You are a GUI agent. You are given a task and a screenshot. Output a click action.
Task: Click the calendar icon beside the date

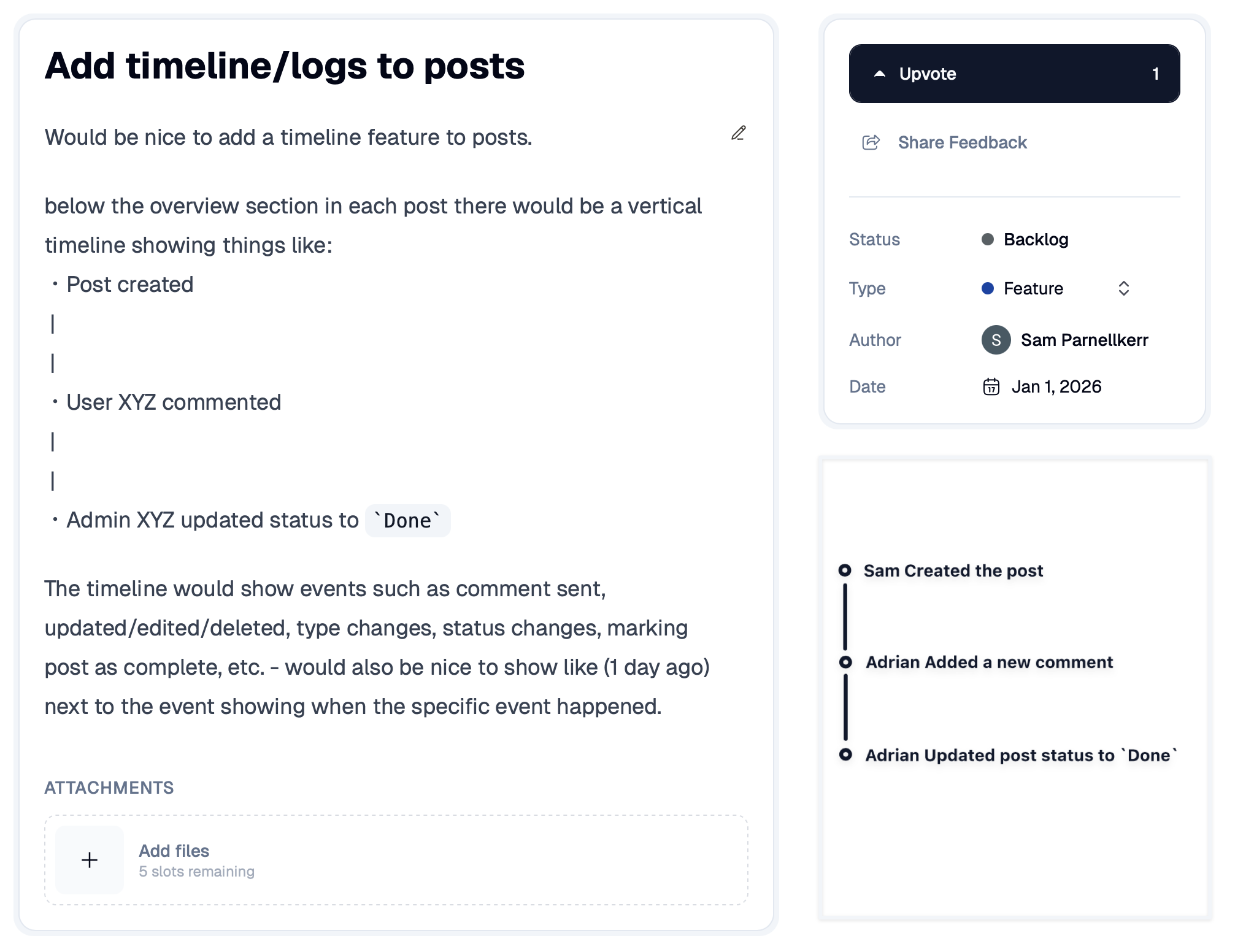click(991, 386)
